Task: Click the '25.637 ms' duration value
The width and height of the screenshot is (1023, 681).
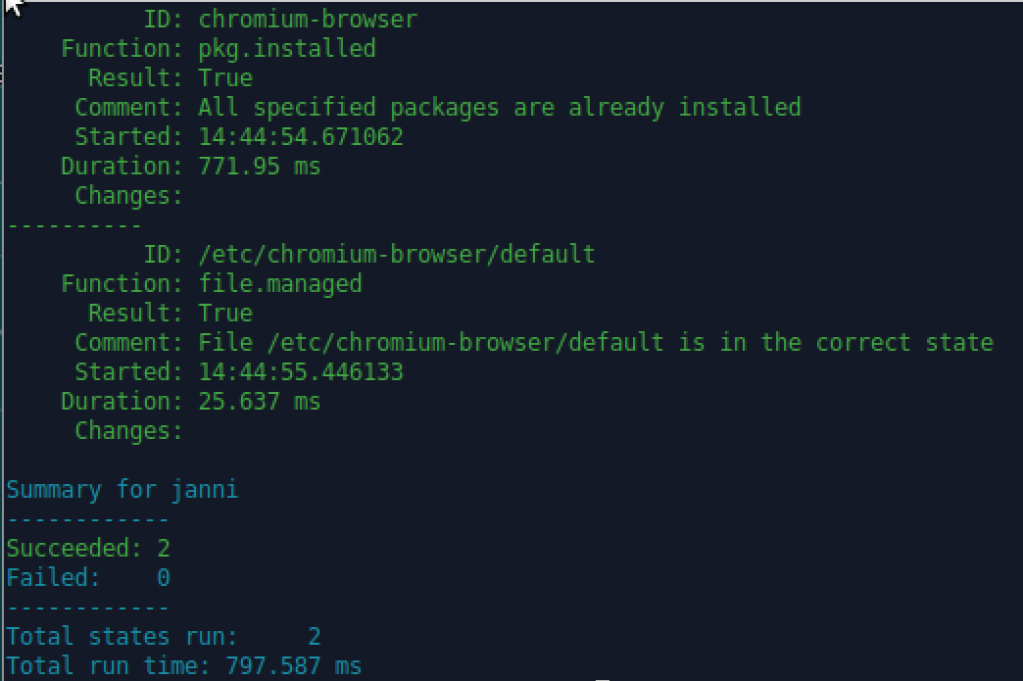Action: tap(259, 402)
